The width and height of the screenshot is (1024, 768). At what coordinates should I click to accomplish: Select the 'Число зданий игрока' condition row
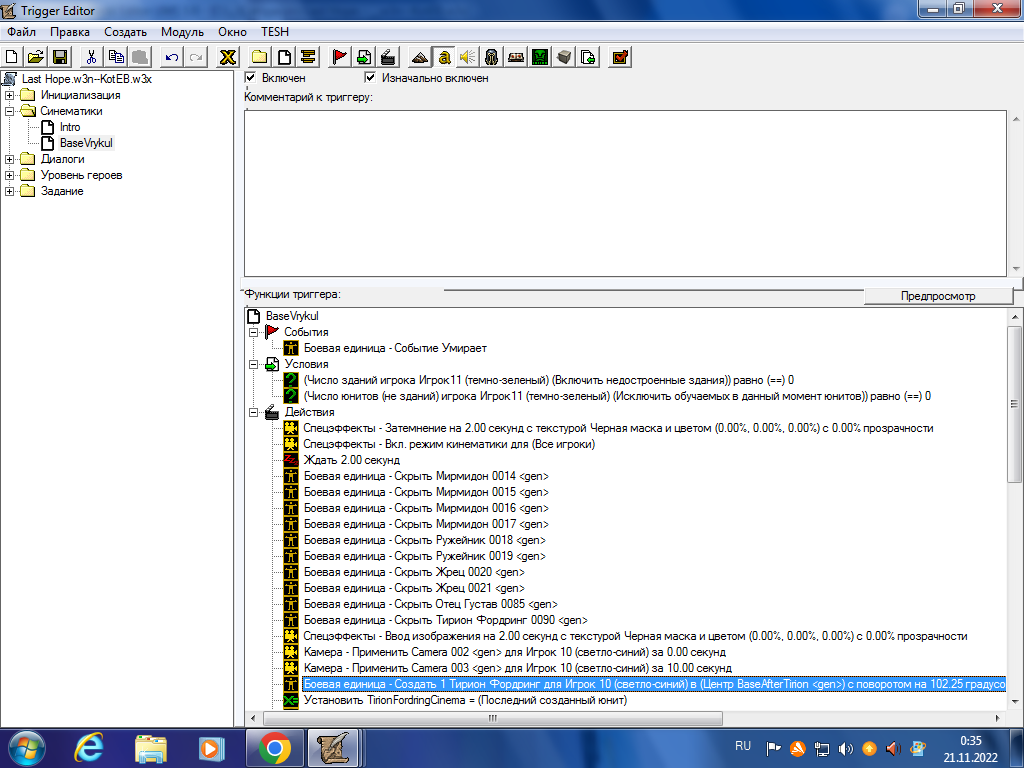click(549, 380)
